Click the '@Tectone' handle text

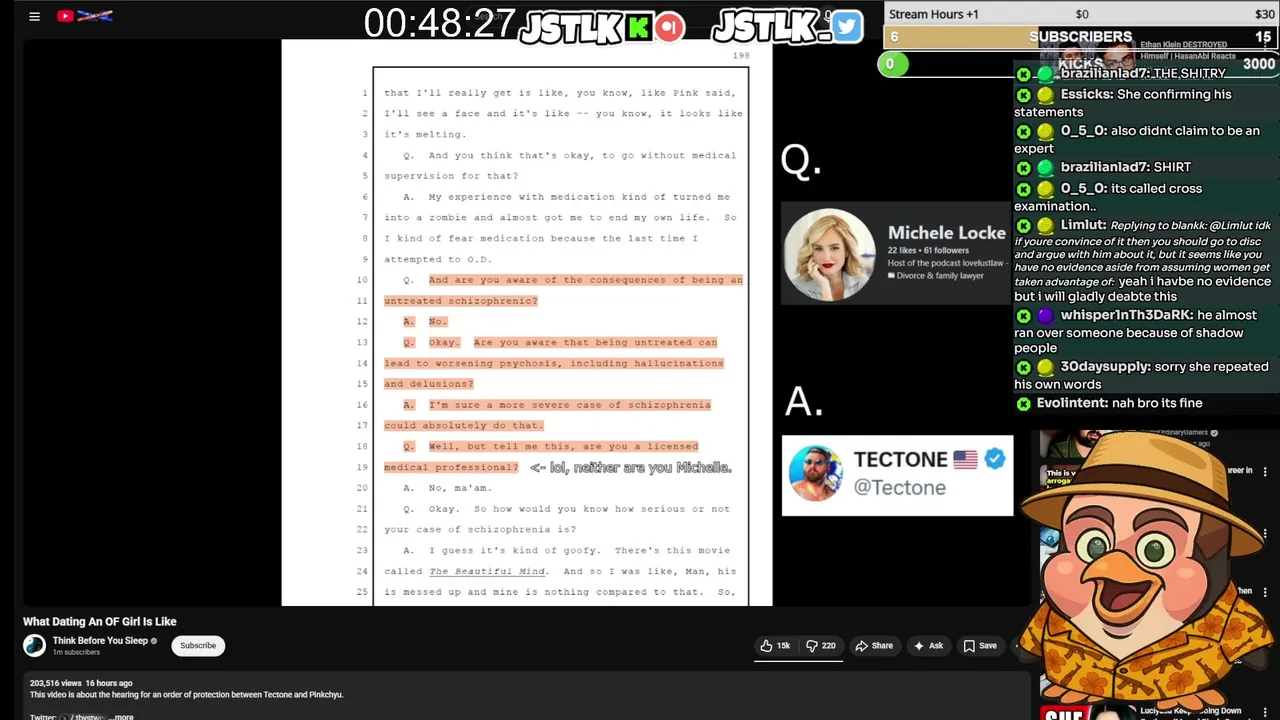(899, 488)
